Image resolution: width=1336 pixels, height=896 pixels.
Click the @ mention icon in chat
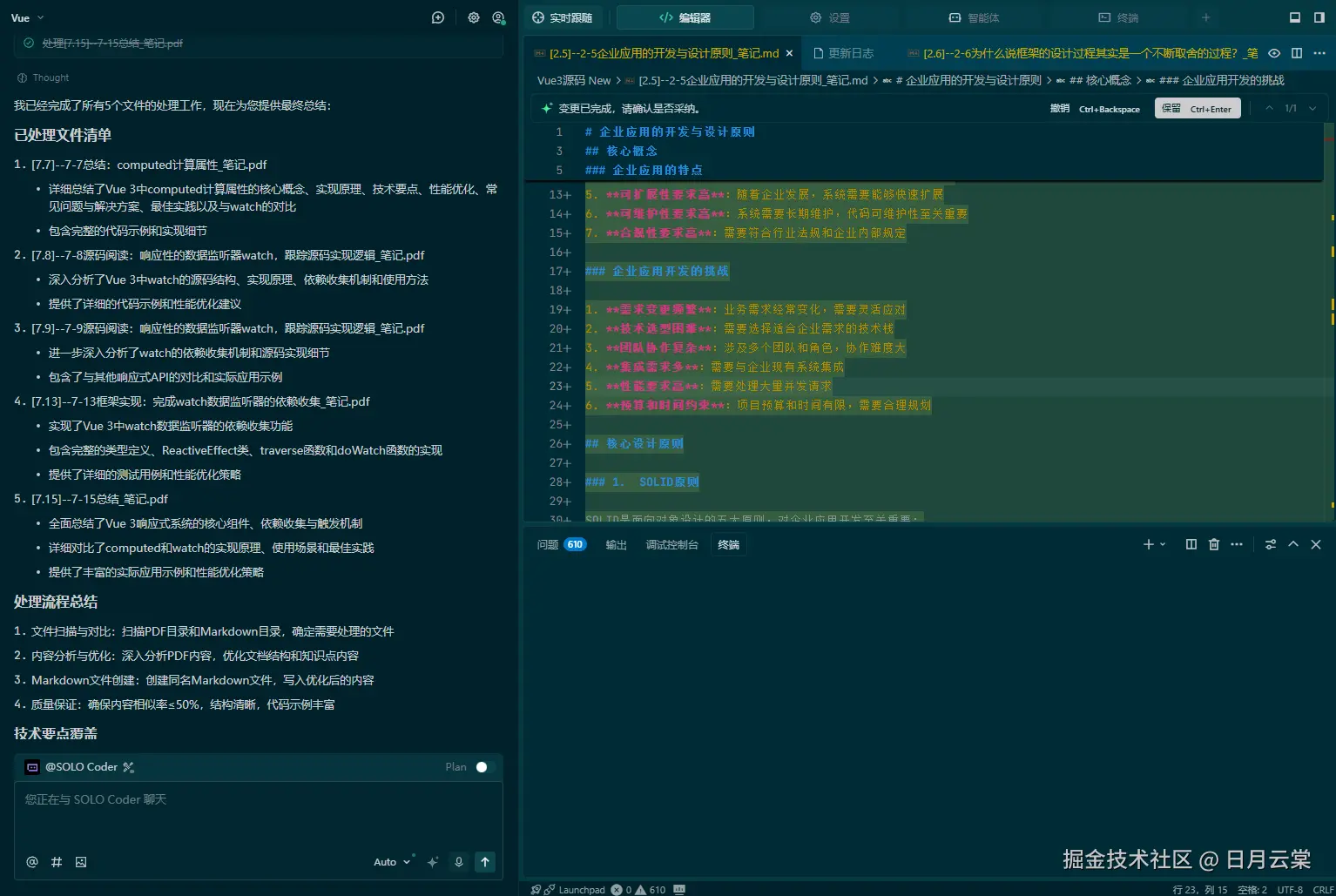click(x=32, y=862)
